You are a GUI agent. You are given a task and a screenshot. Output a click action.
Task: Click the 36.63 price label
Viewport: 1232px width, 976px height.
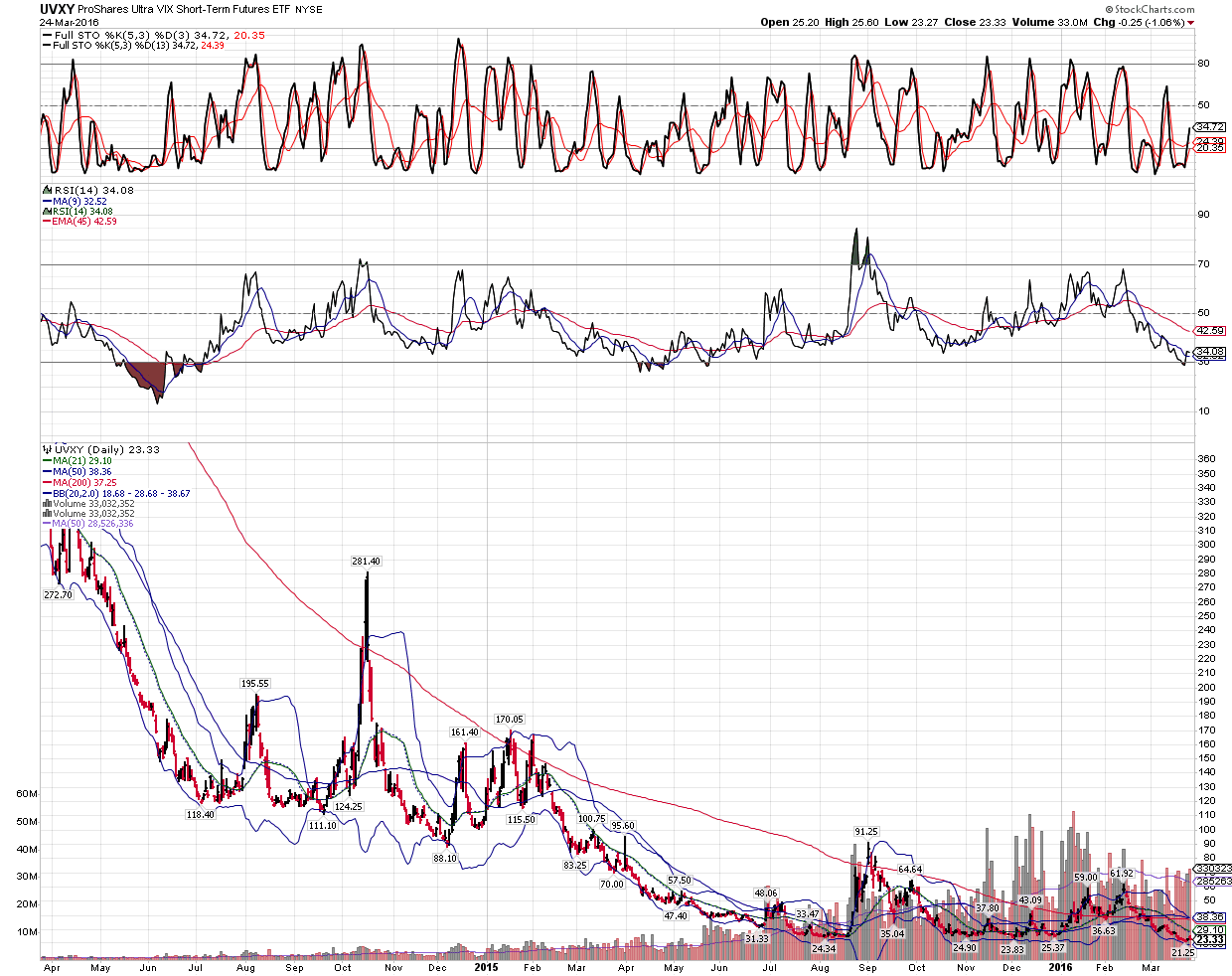(x=1104, y=930)
